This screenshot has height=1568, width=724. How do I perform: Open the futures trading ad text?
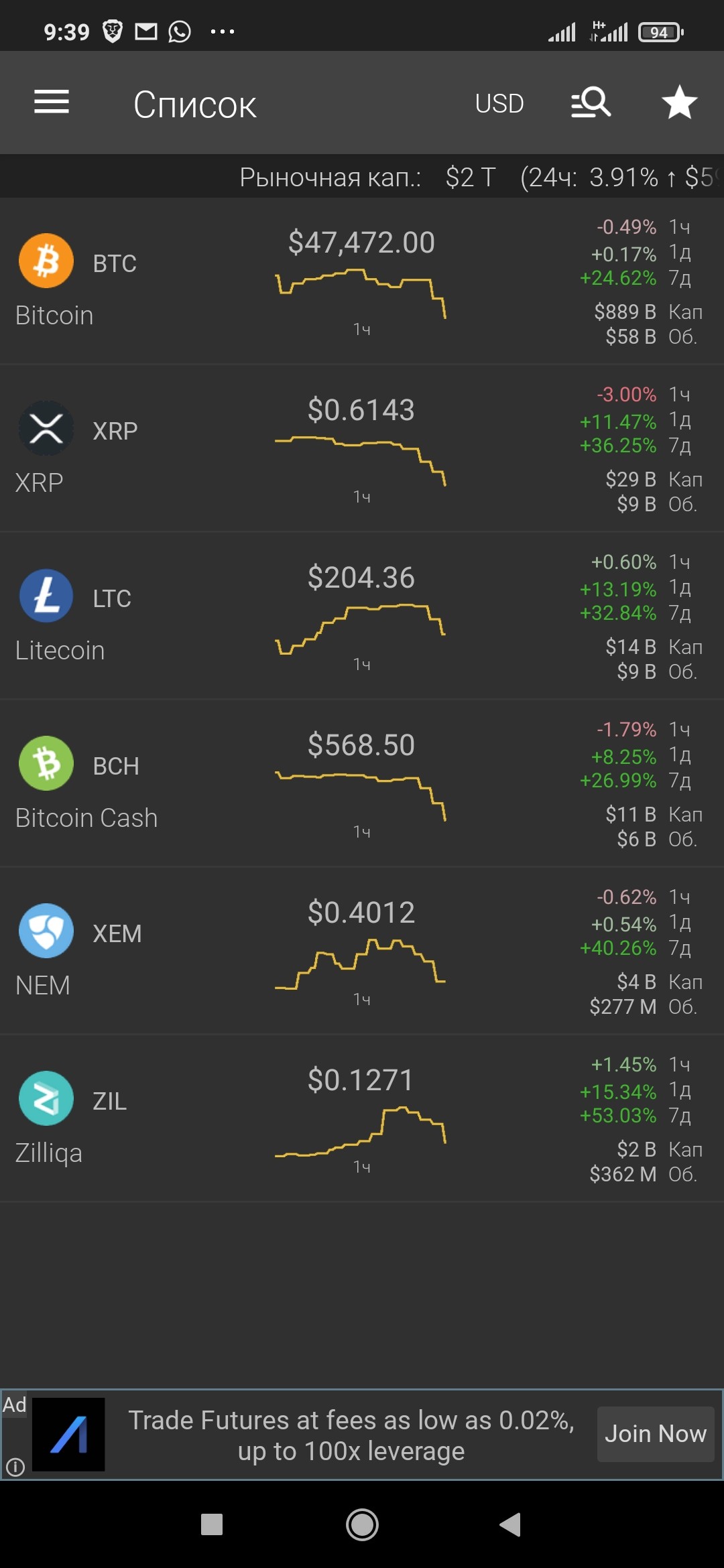coord(351,1435)
